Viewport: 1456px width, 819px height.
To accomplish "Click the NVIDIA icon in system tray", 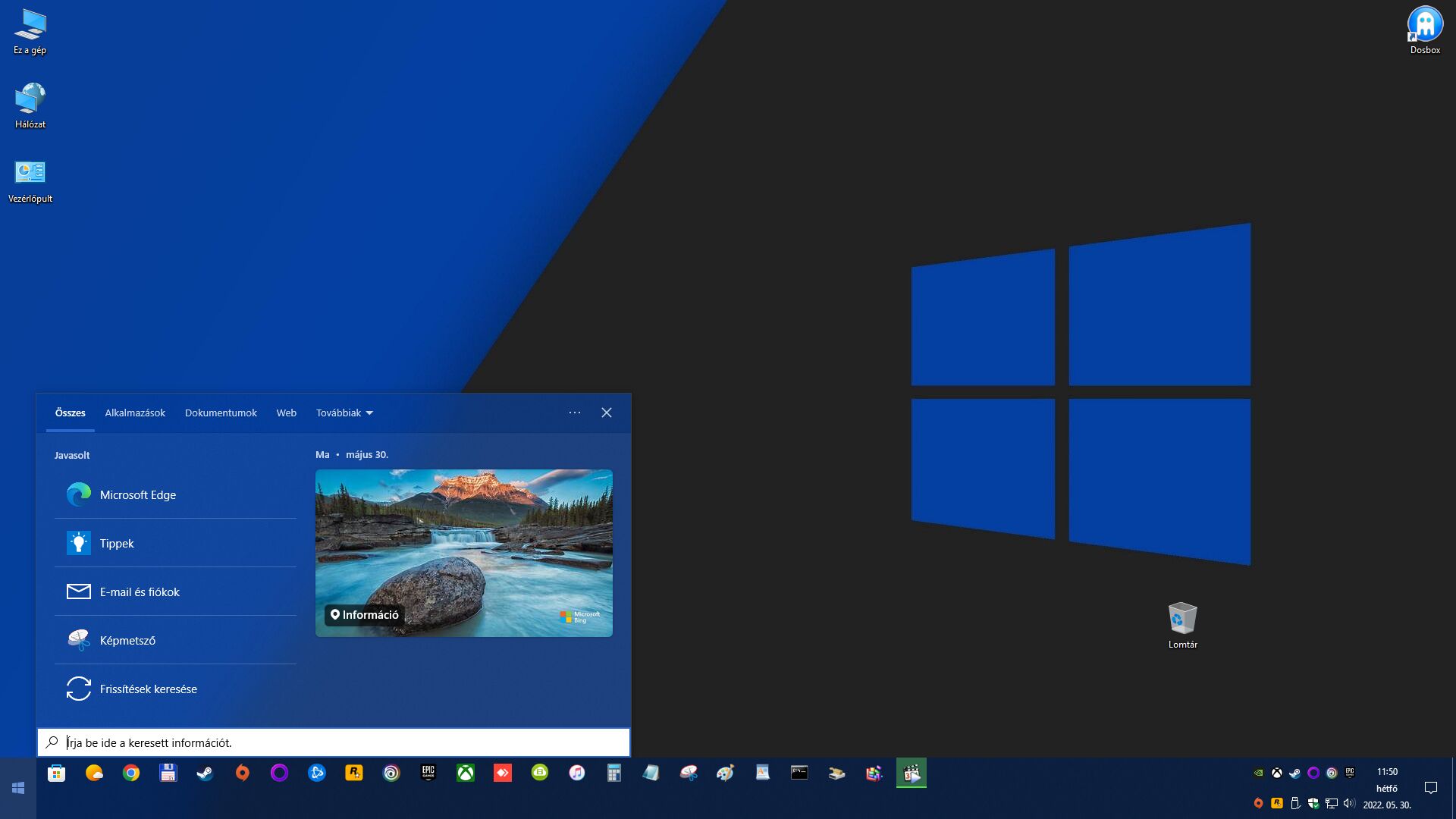I will [1258, 773].
